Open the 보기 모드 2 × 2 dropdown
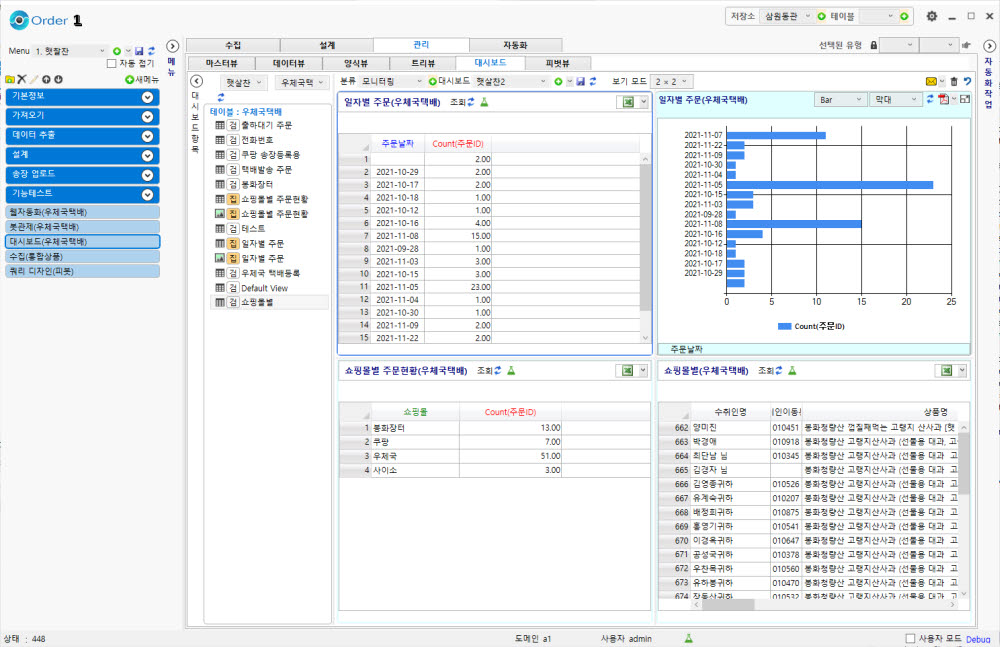The image size is (1000, 647). 672,82
